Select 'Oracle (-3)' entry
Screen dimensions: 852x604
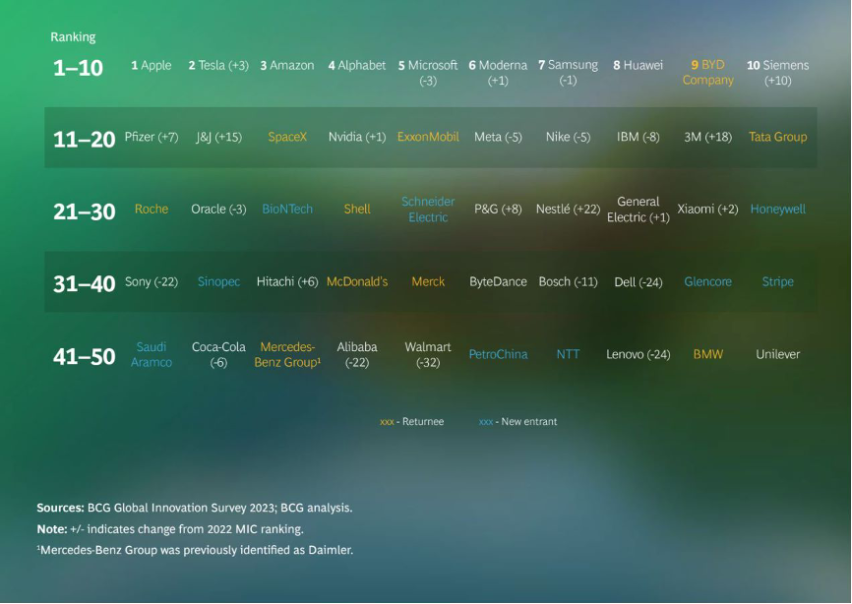218,209
